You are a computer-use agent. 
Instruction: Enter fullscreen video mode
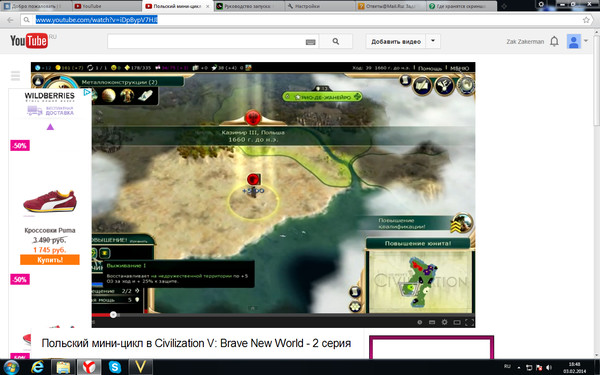[x=469, y=322]
